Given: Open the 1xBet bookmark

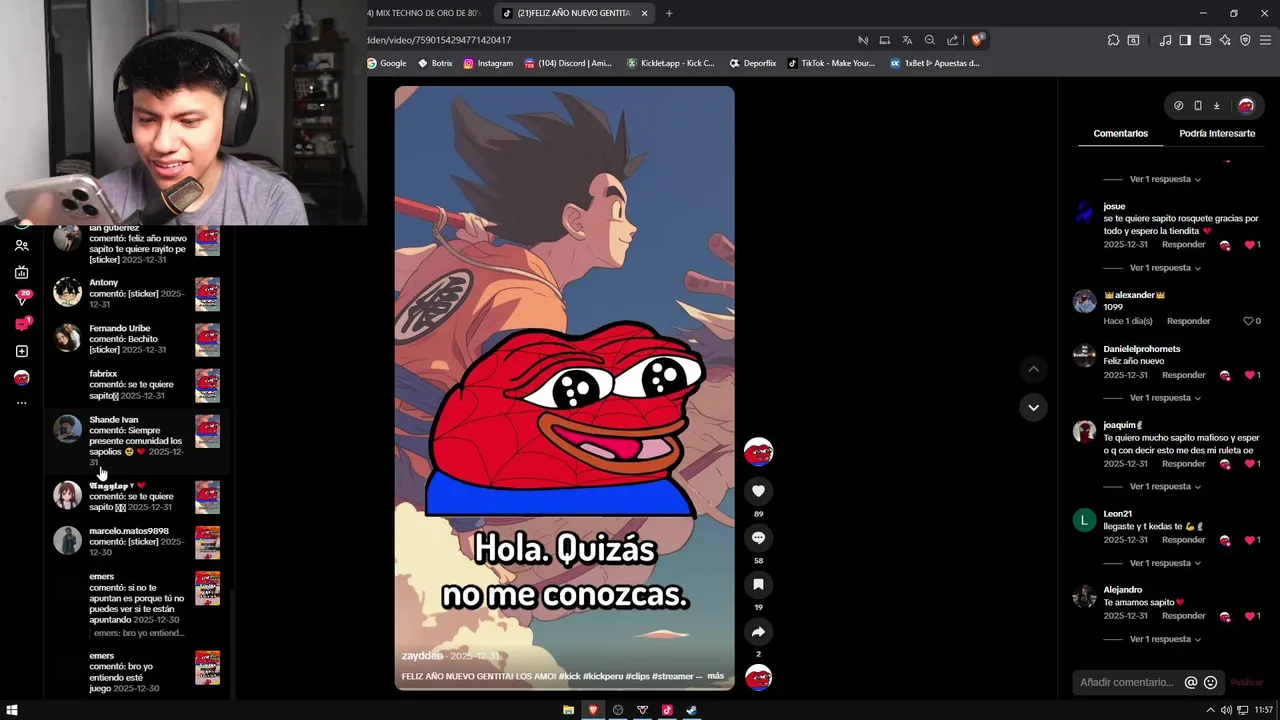Looking at the screenshot, I should click(935, 63).
